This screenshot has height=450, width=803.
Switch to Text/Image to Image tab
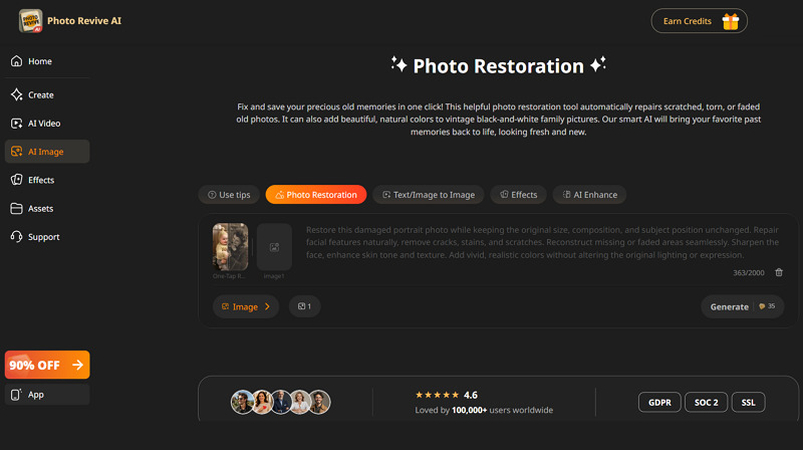(x=428, y=195)
